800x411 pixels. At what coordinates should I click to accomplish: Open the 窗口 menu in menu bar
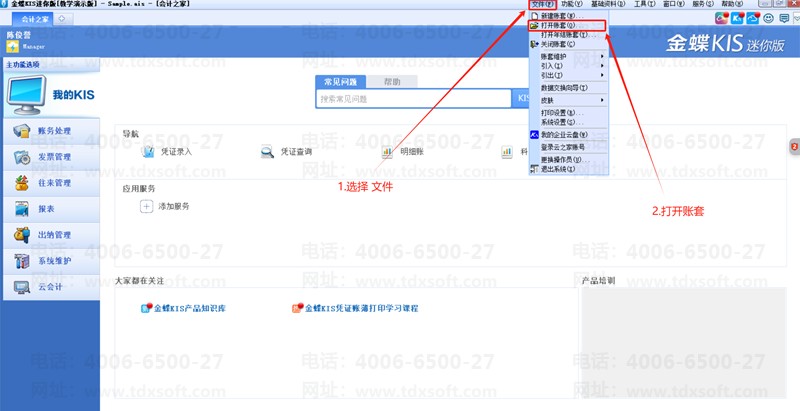tap(673, 4)
